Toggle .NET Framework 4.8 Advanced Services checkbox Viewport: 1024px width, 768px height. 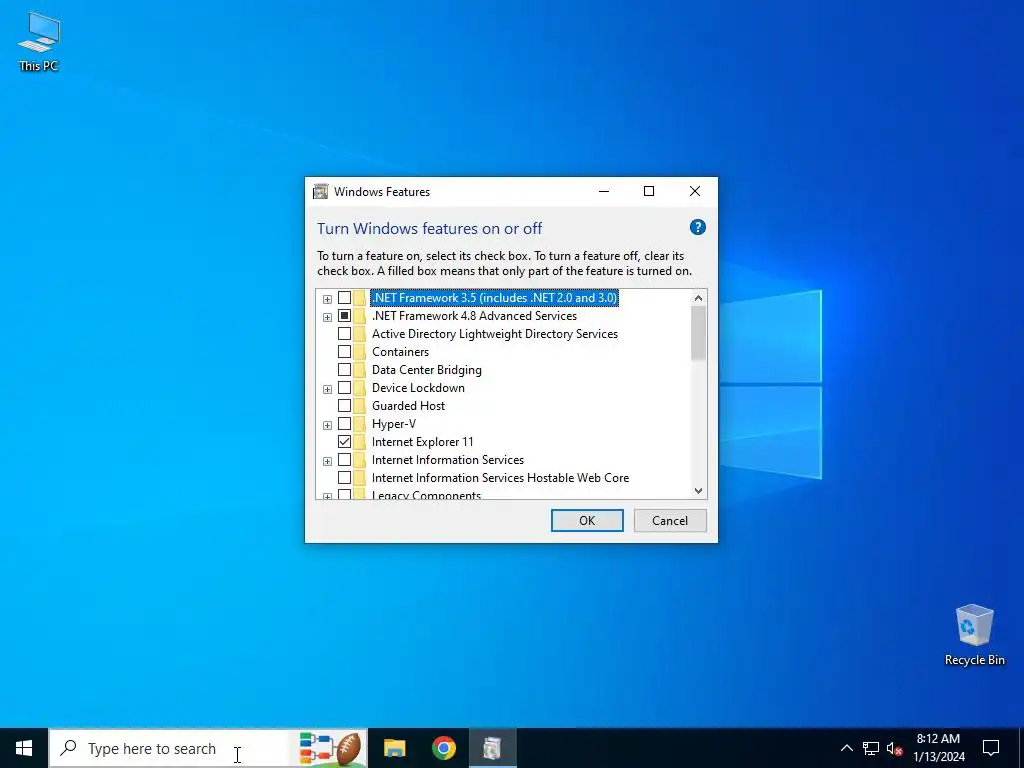point(344,316)
